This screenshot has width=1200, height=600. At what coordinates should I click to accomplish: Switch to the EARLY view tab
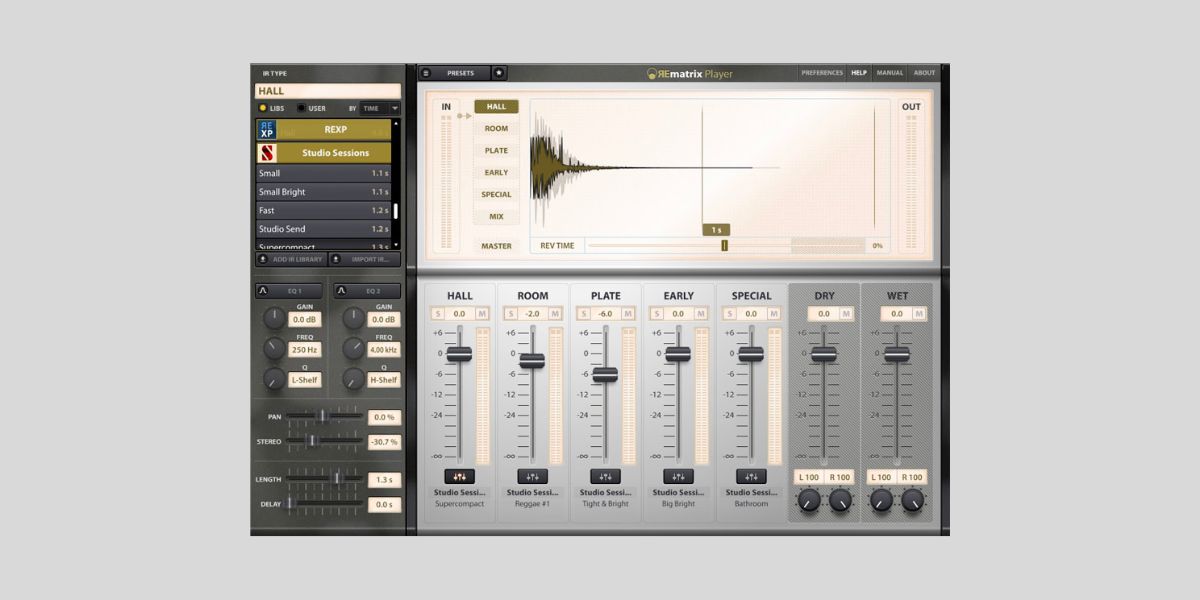(496, 173)
